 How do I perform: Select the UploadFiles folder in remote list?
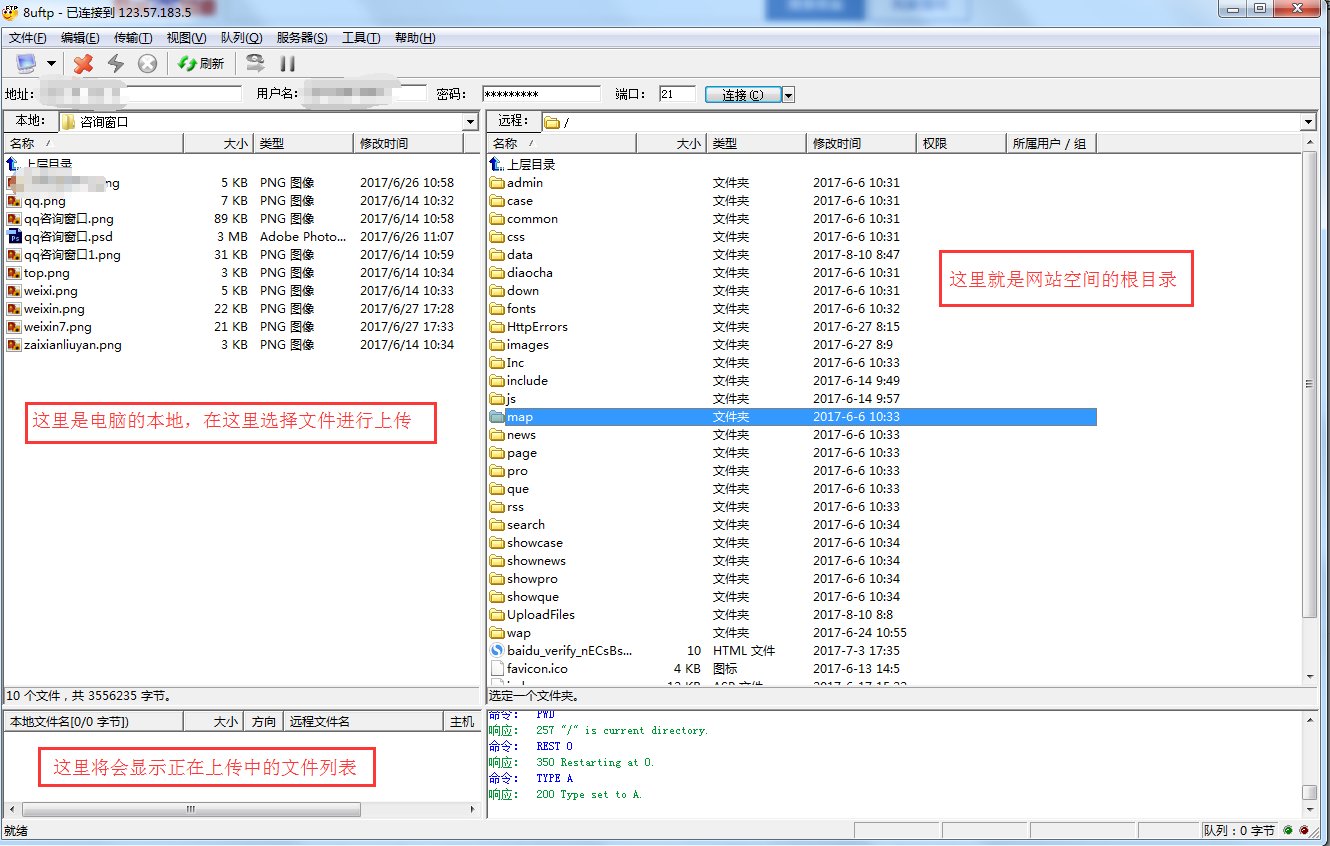coord(540,615)
